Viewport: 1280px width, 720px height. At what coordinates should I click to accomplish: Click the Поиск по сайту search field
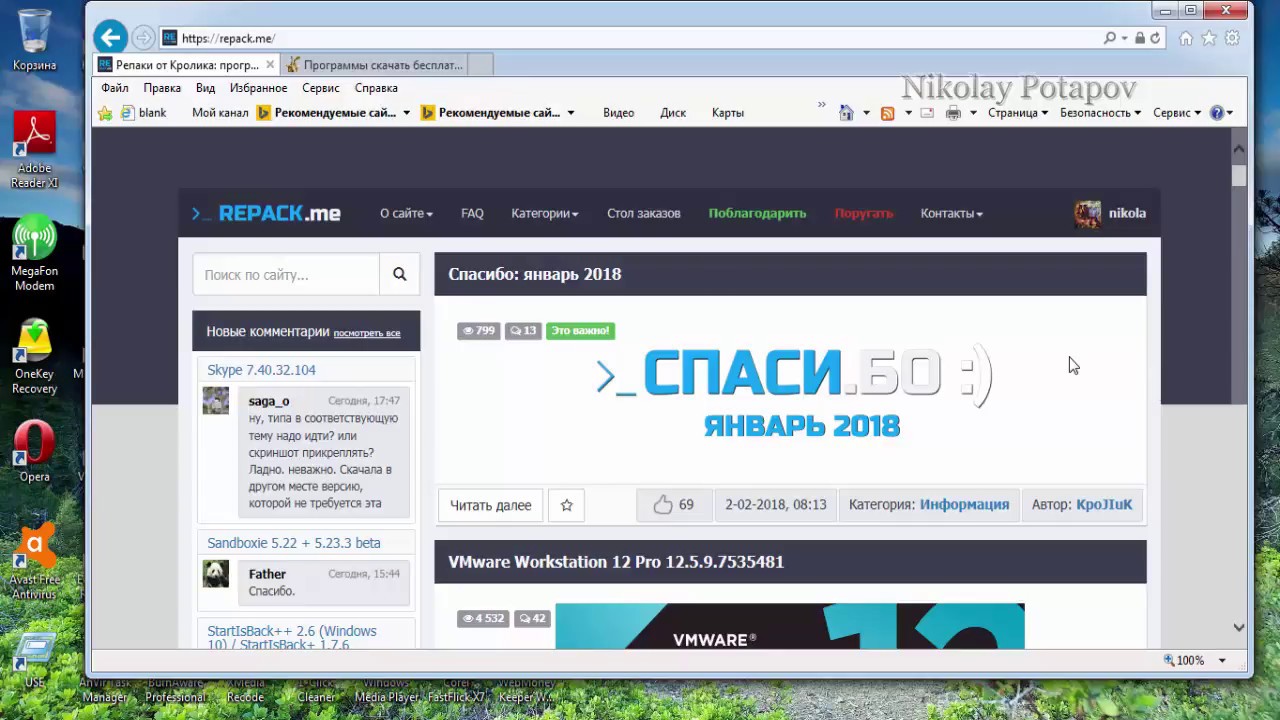pyautogui.click(x=286, y=274)
